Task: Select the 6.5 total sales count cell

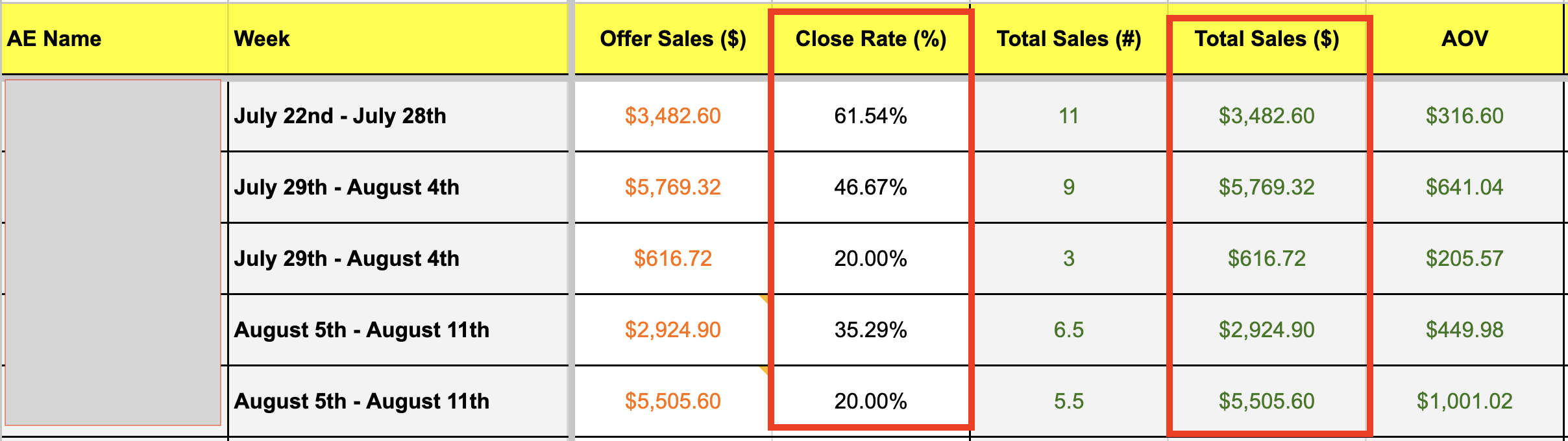Action: point(1068,330)
